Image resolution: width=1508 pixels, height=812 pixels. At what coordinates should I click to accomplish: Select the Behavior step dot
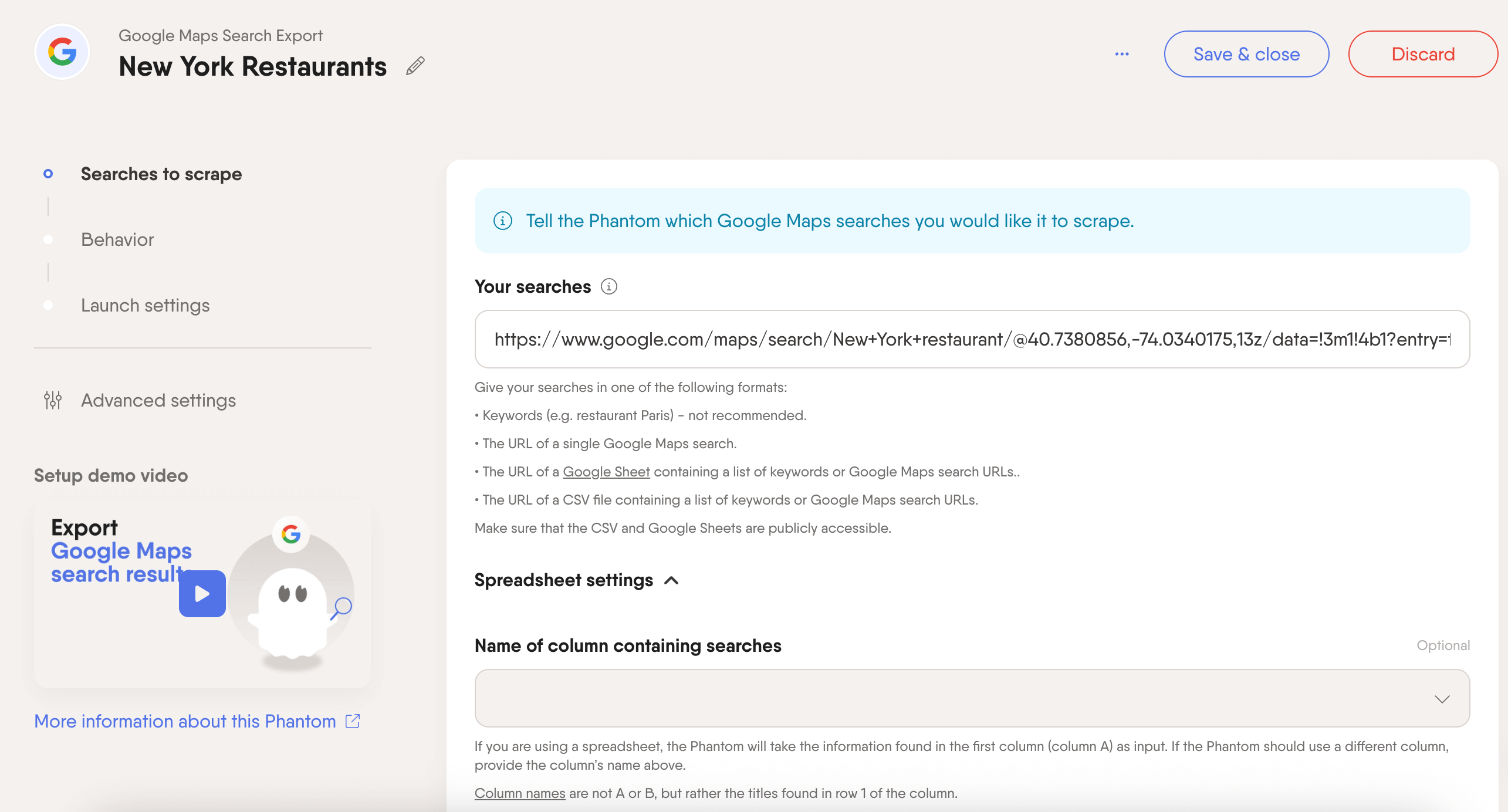pyautogui.click(x=48, y=239)
